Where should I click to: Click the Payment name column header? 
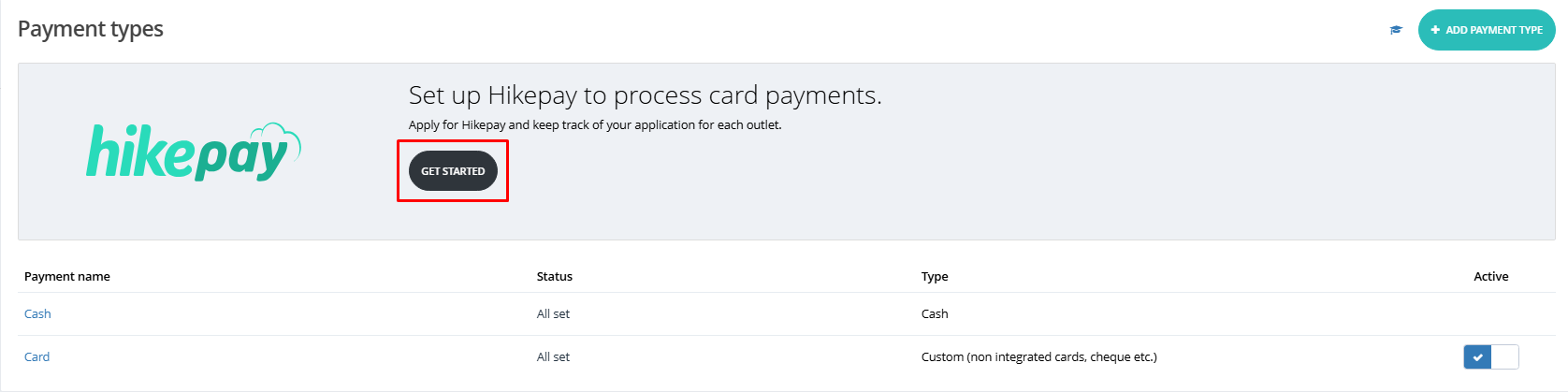67,277
